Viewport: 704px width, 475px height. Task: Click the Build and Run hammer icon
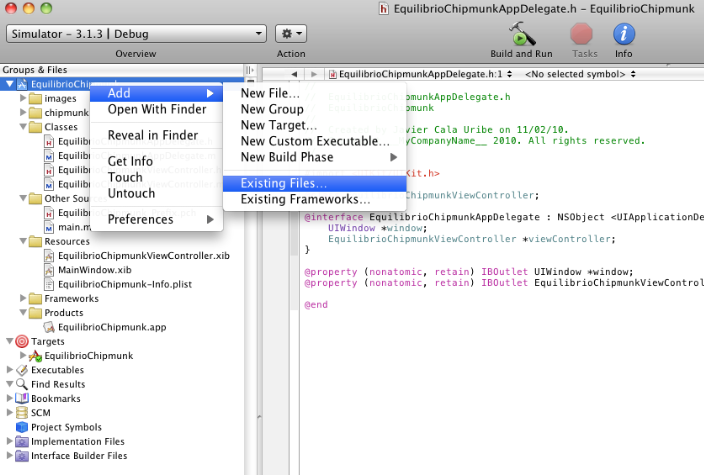pyautogui.click(x=522, y=34)
